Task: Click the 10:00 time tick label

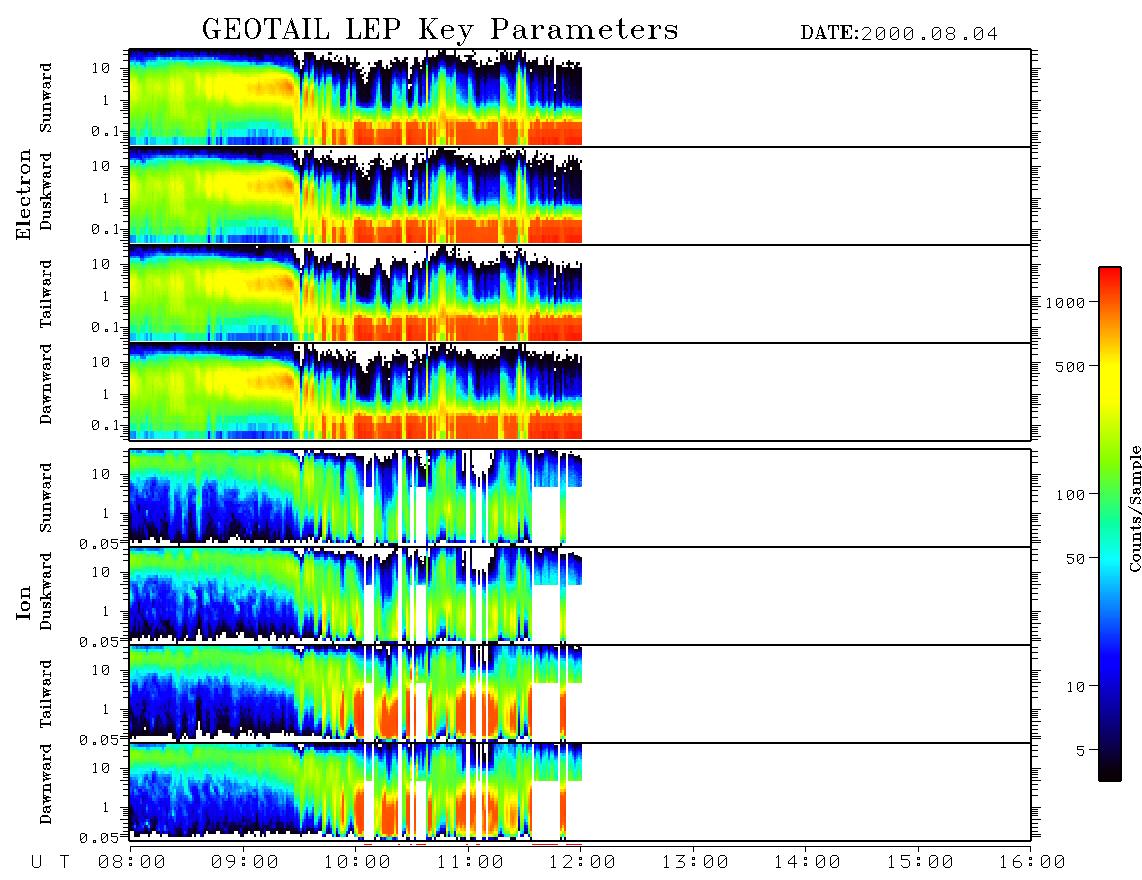Action: pyautogui.click(x=357, y=863)
